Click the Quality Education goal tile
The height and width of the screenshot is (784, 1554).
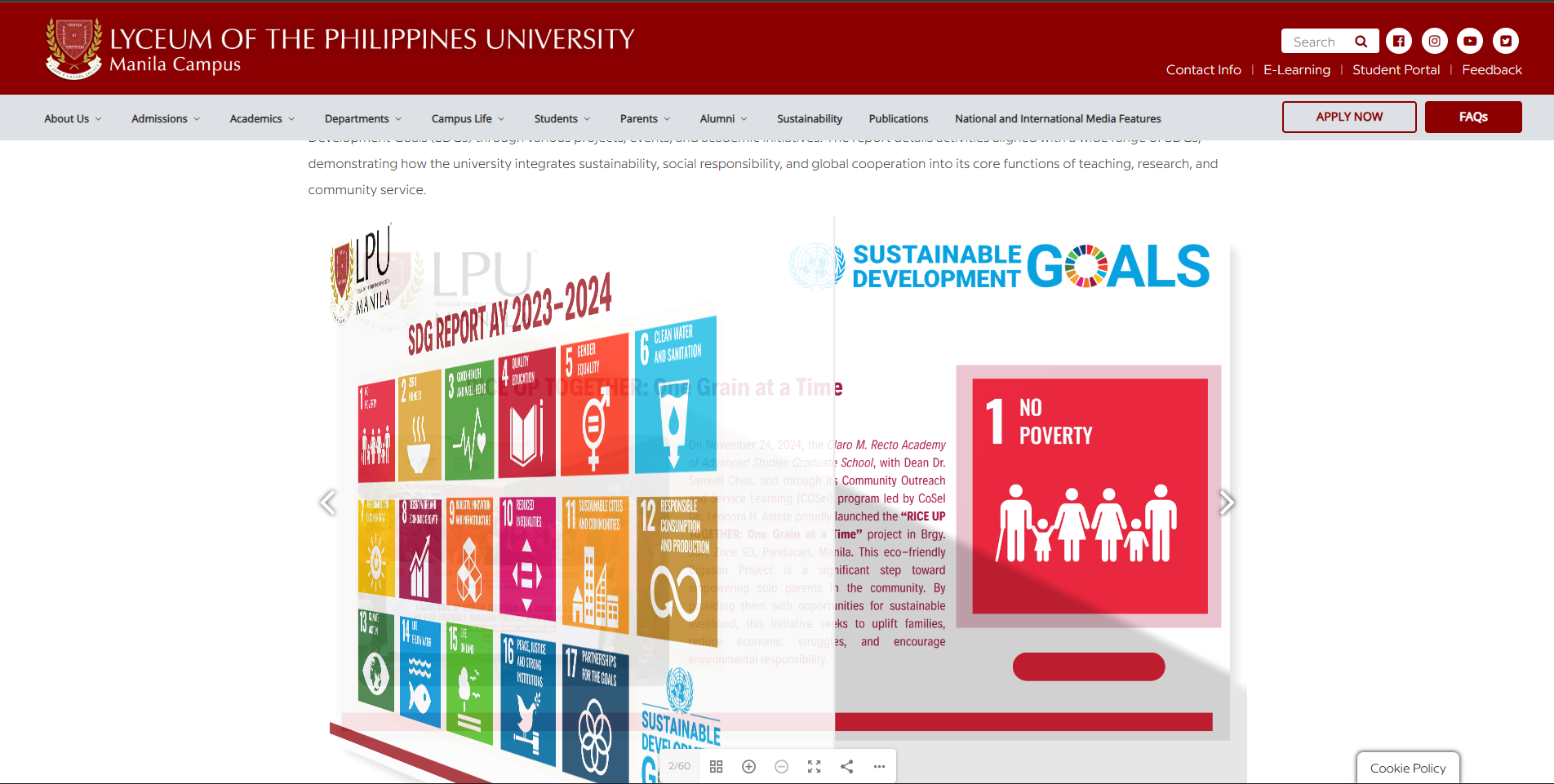click(527, 412)
